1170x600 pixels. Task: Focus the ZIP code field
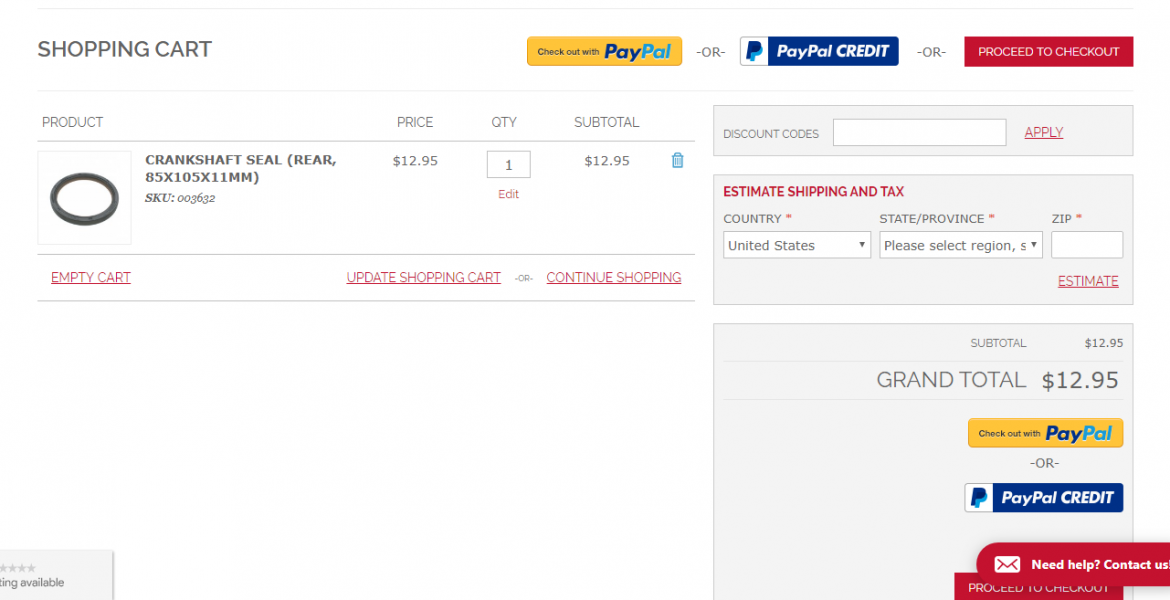1086,245
